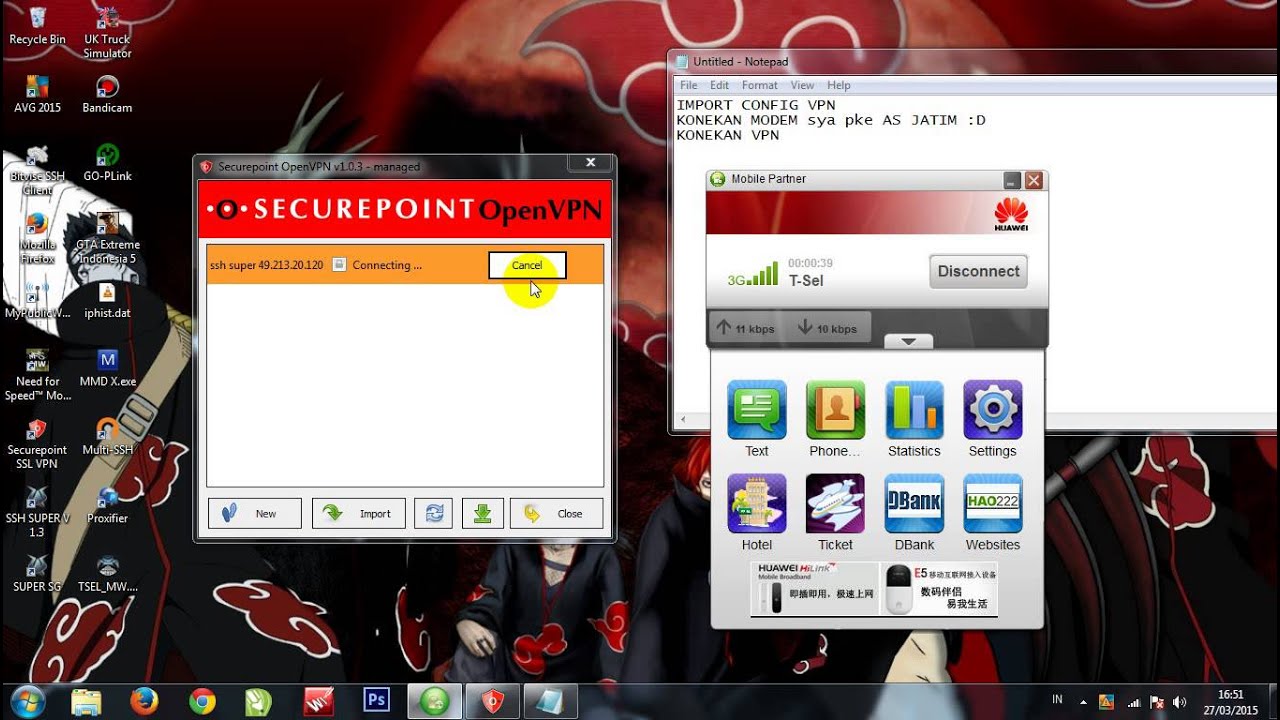1280x720 pixels.
Task: Disconnect the T-Sel mobile connection
Action: (978, 271)
